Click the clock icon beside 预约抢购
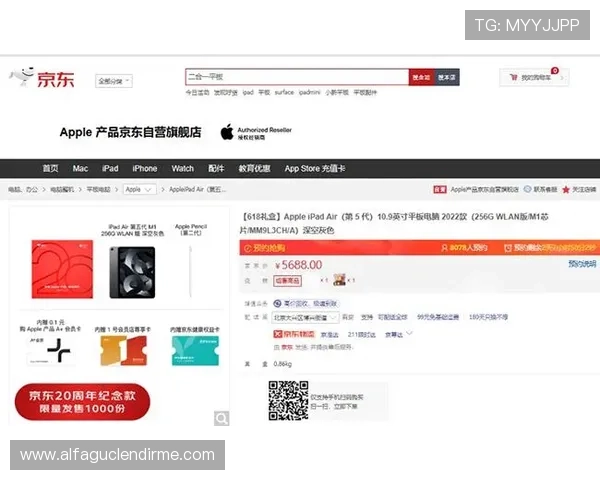 248,248
